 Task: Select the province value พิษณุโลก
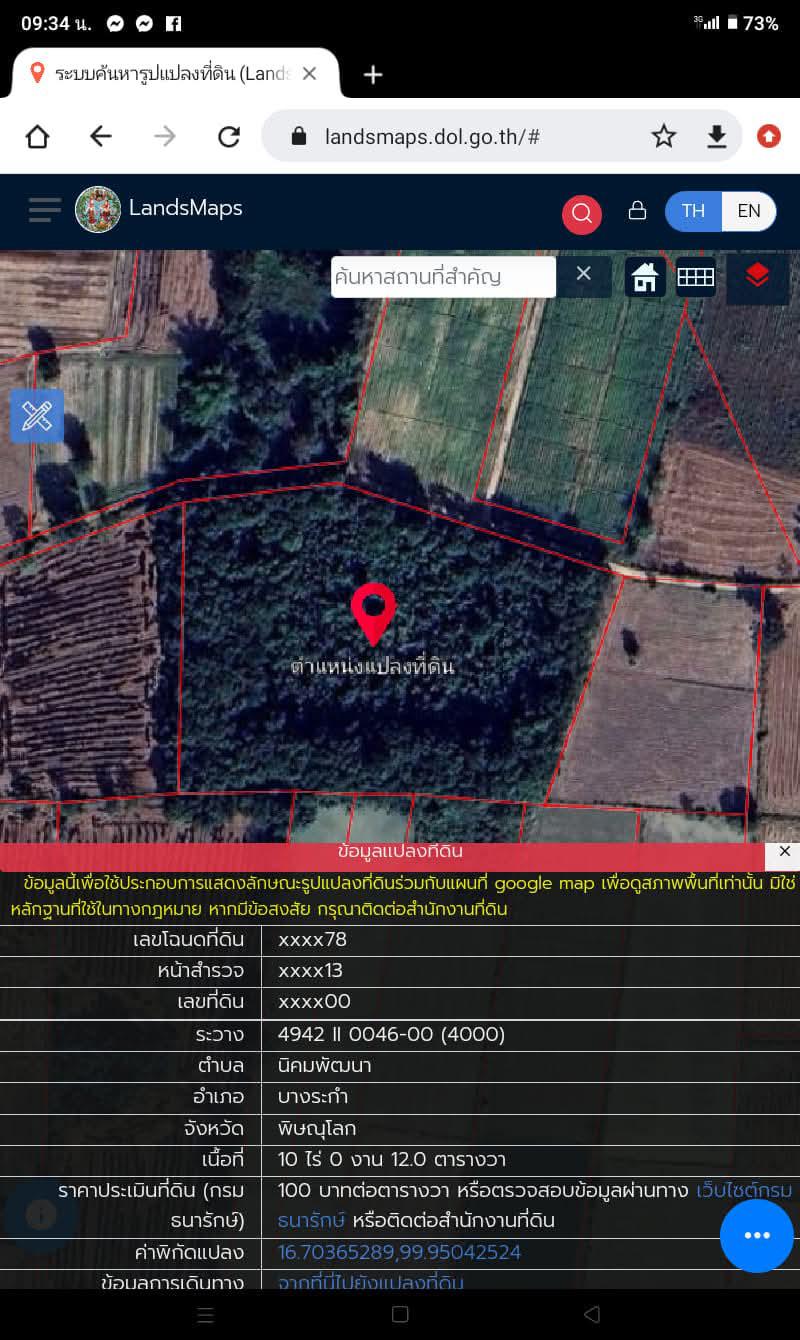(318, 1127)
